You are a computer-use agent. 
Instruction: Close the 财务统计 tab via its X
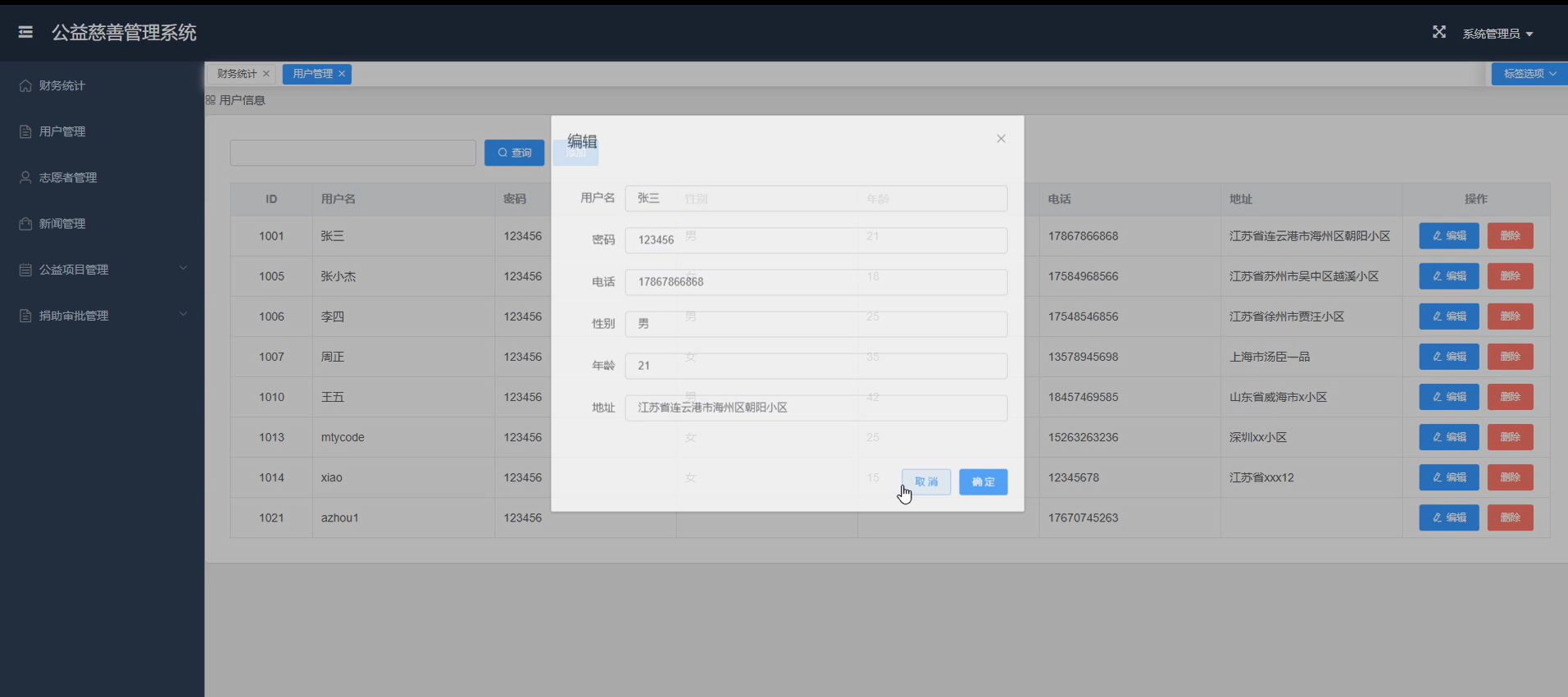pyautogui.click(x=266, y=74)
